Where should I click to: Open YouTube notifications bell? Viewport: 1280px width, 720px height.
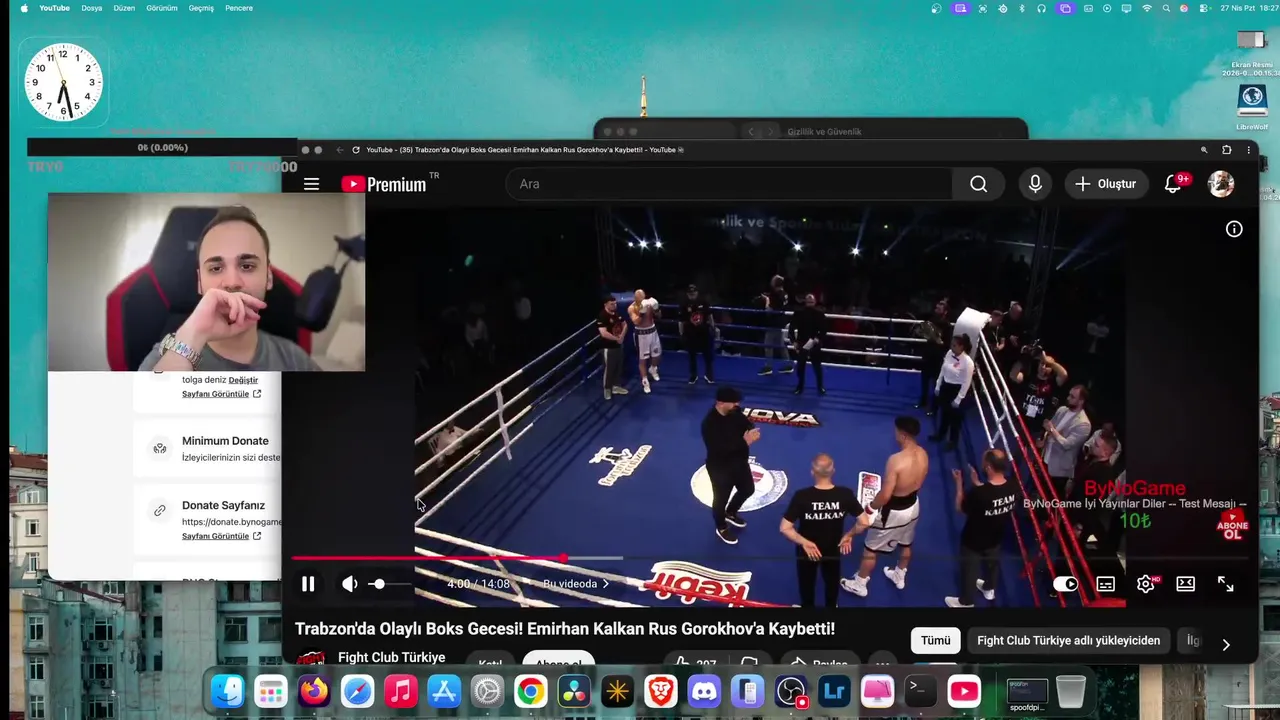(x=1173, y=184)
